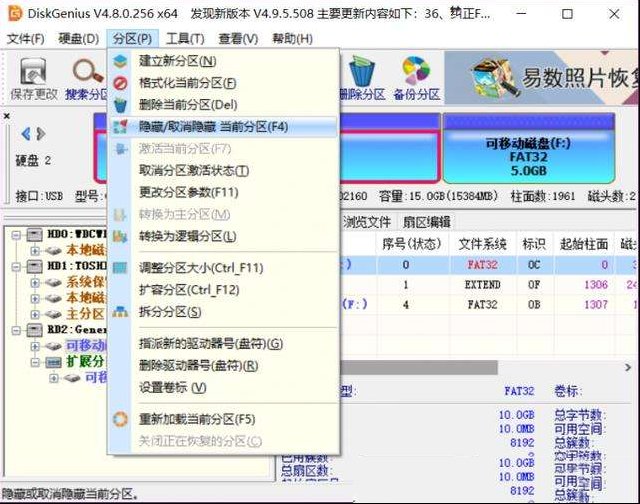Screen dimensions: 640x504
Task: Click the split icon beside 拆分分区
Action: point(120,312)
